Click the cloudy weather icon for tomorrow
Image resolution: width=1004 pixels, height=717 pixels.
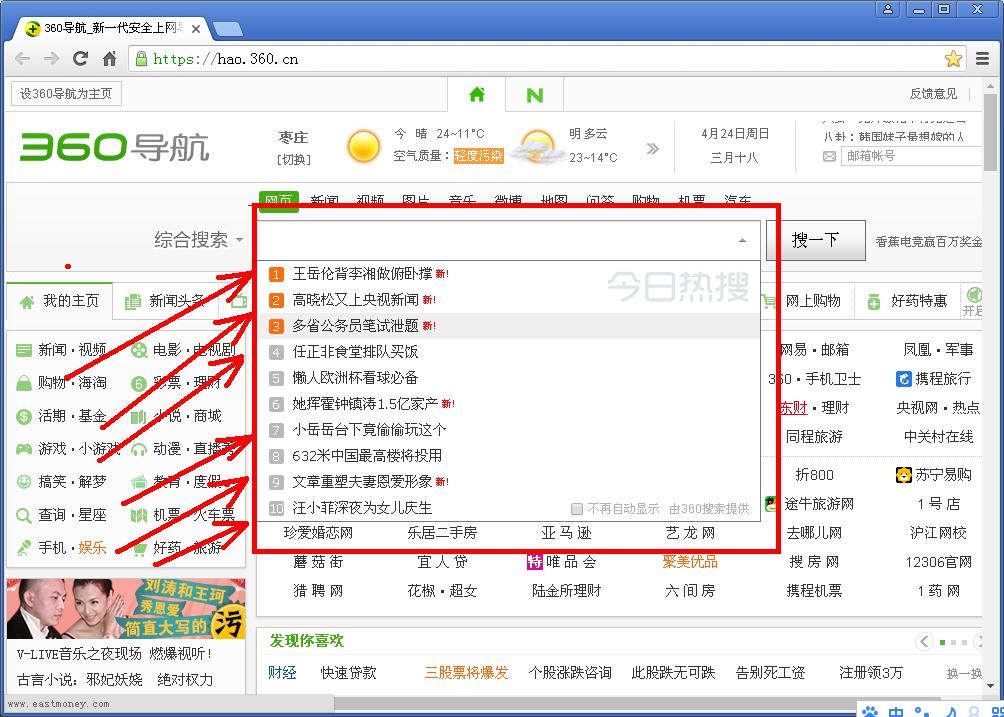(x=538, y=147)
